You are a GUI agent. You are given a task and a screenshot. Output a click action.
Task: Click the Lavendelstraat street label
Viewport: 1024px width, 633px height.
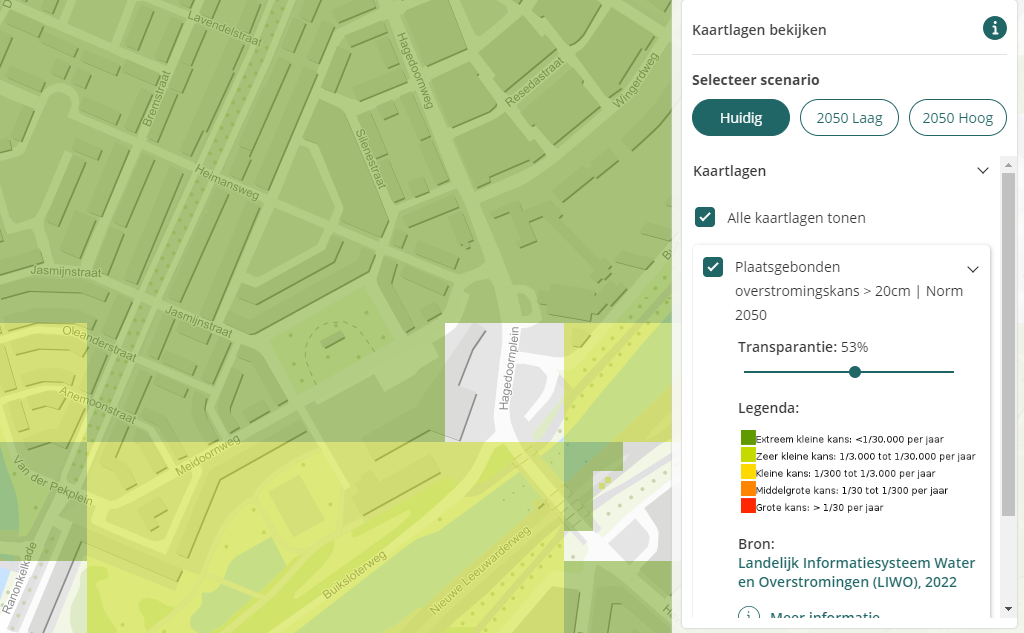point(225,29)
